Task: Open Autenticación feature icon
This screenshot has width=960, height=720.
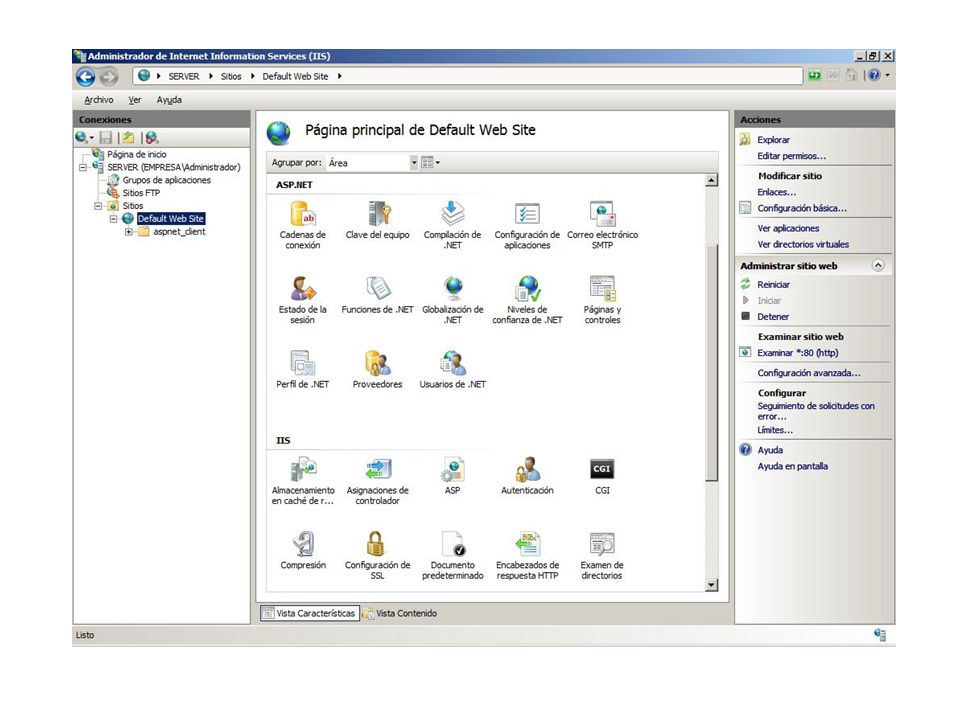Action: 527,476
